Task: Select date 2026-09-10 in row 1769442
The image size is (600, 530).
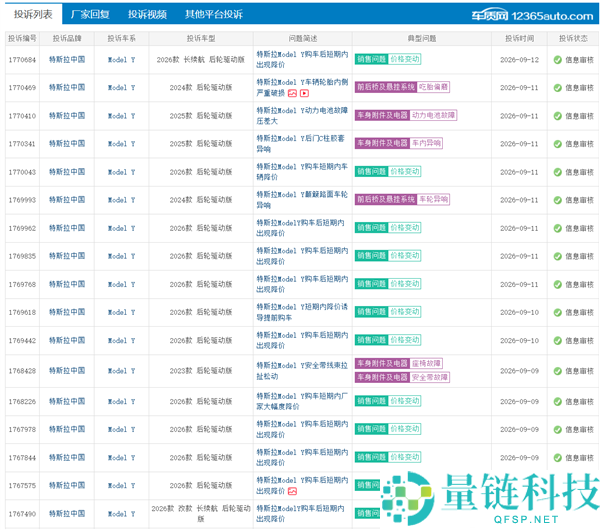Action: tap(519, 341)
